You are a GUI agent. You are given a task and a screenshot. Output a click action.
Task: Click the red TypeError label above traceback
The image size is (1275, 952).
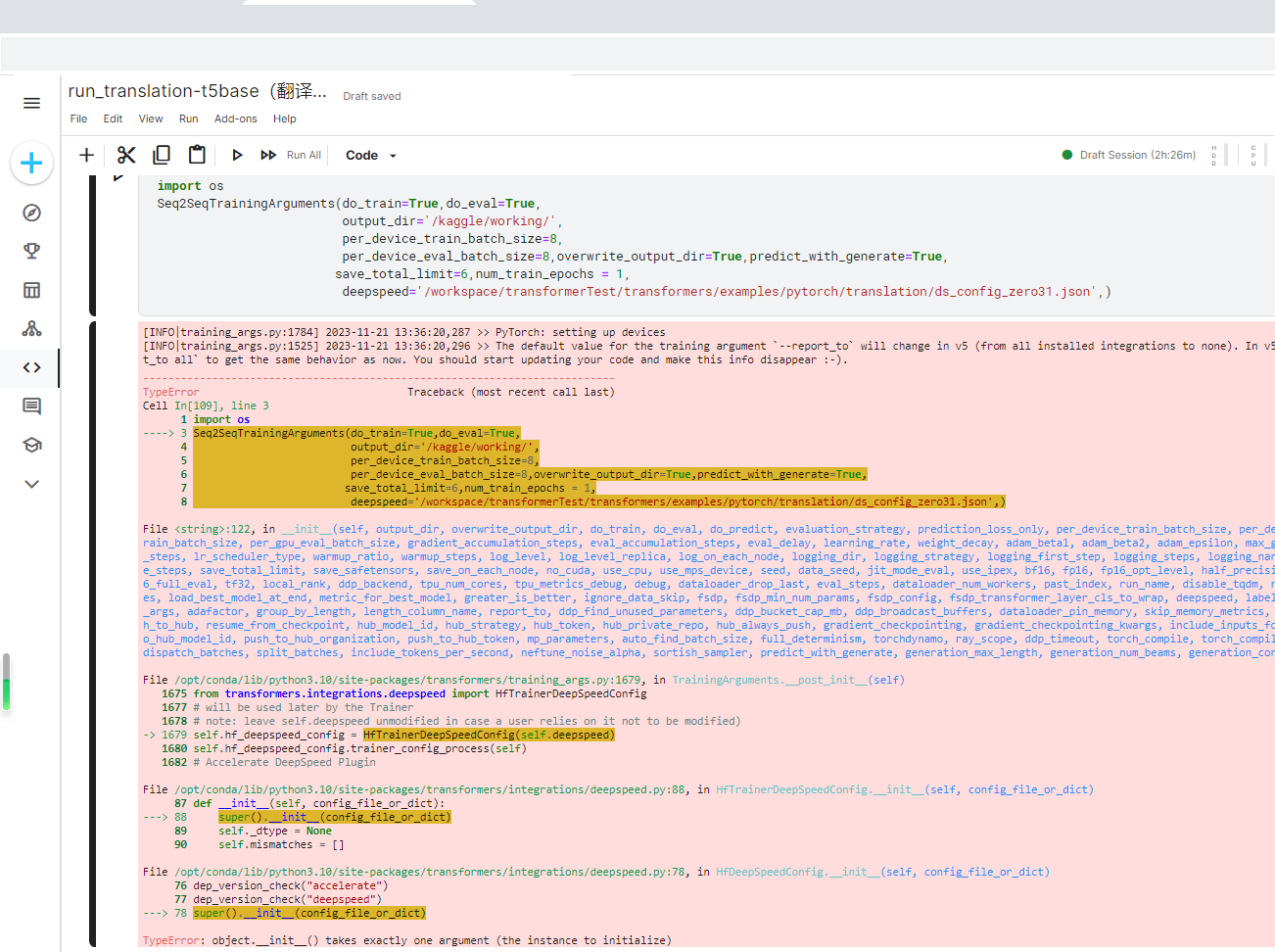pyautogui.click(x=170, y=392)
